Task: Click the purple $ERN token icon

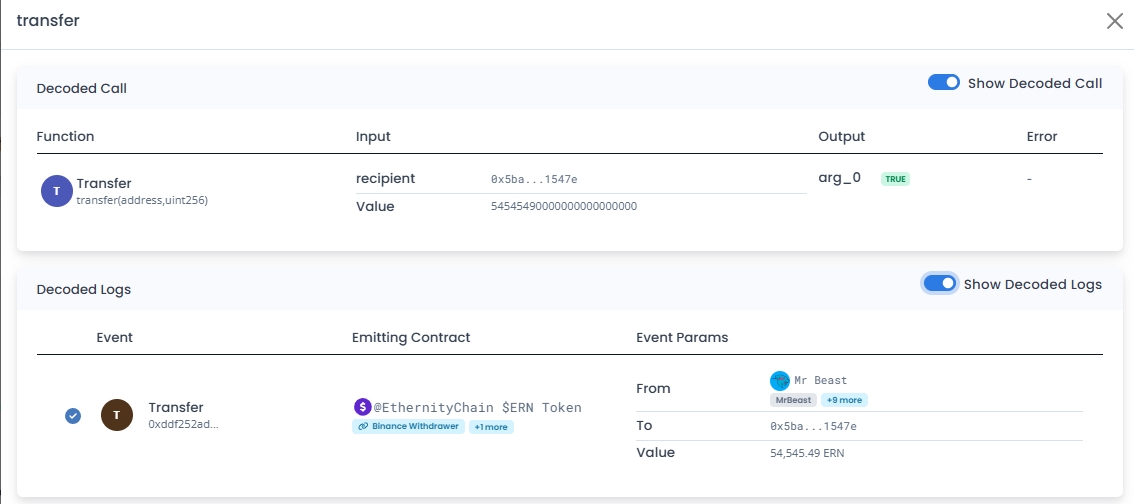Action: 363,407
